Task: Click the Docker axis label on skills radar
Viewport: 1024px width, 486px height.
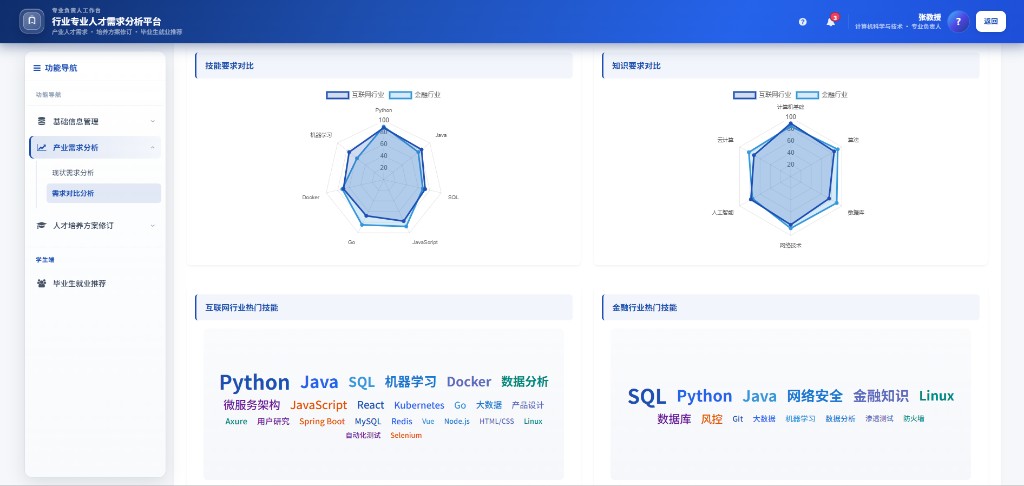Action: [x=311, y=197]
